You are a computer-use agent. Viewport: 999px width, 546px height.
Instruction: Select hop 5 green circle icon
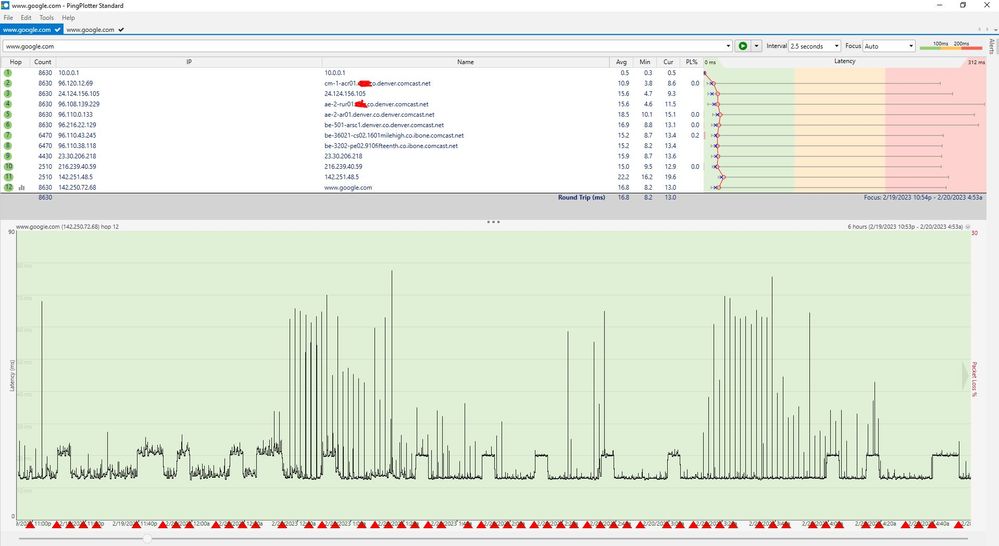8,115
